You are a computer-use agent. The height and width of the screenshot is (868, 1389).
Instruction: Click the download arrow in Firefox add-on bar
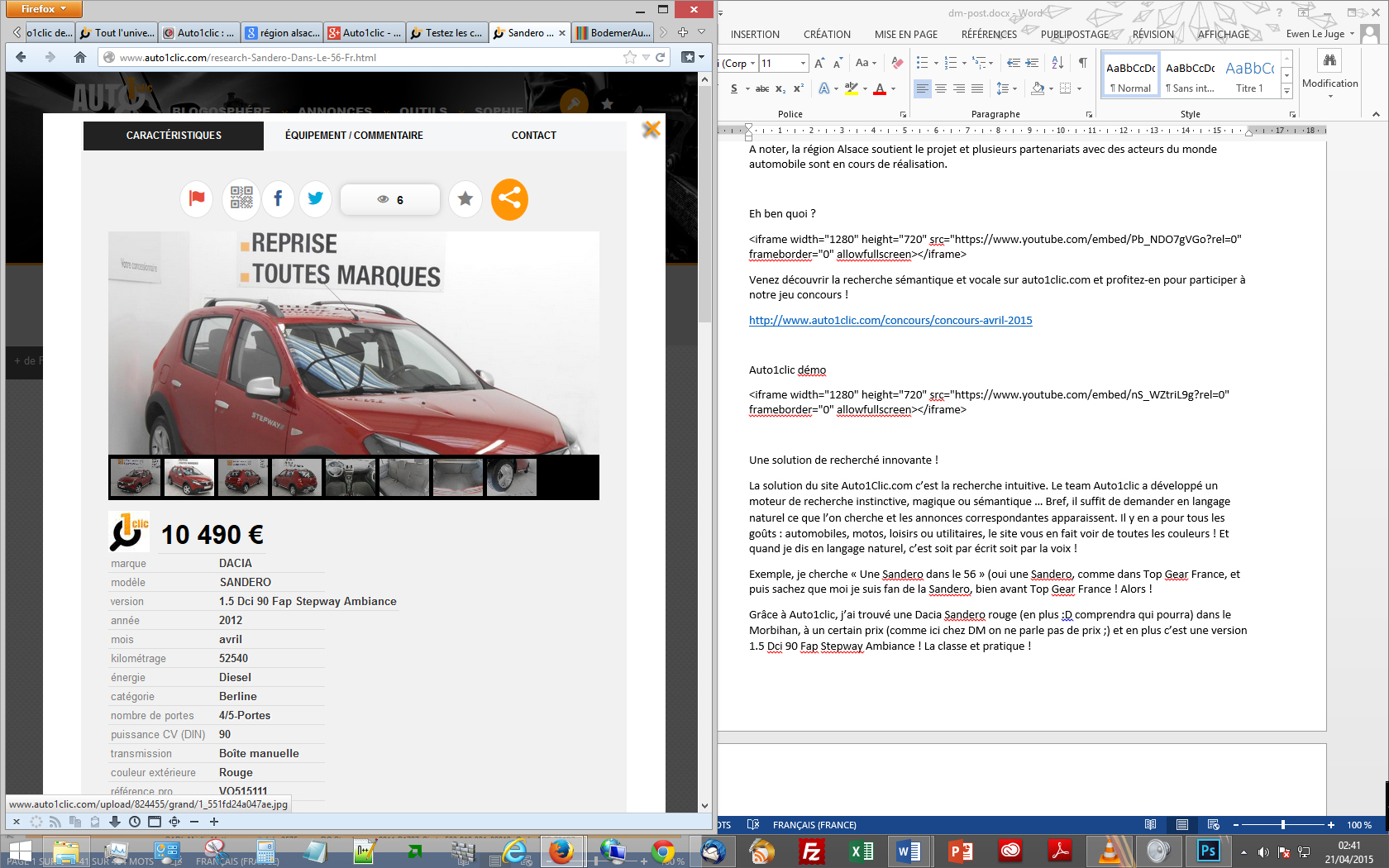coord(115,822)
